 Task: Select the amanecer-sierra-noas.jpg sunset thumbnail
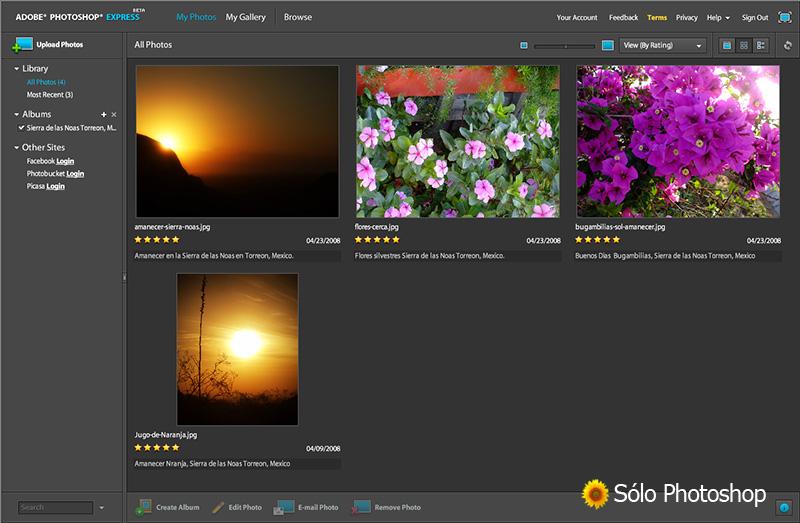tap(237, 141)
